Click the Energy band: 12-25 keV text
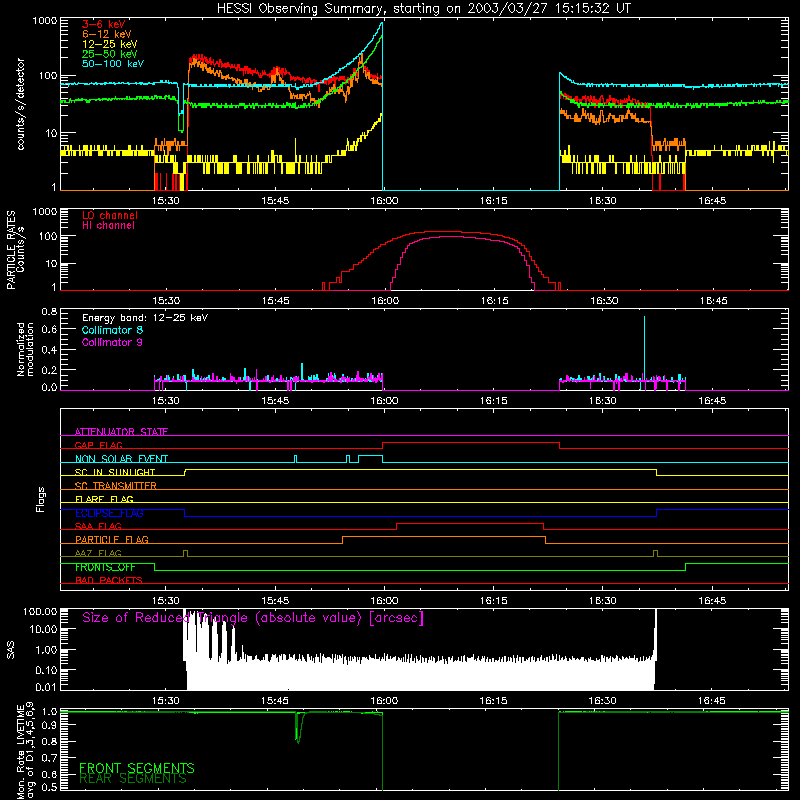The height and width of the screenshot is (800, 800). tap(145, 318)
